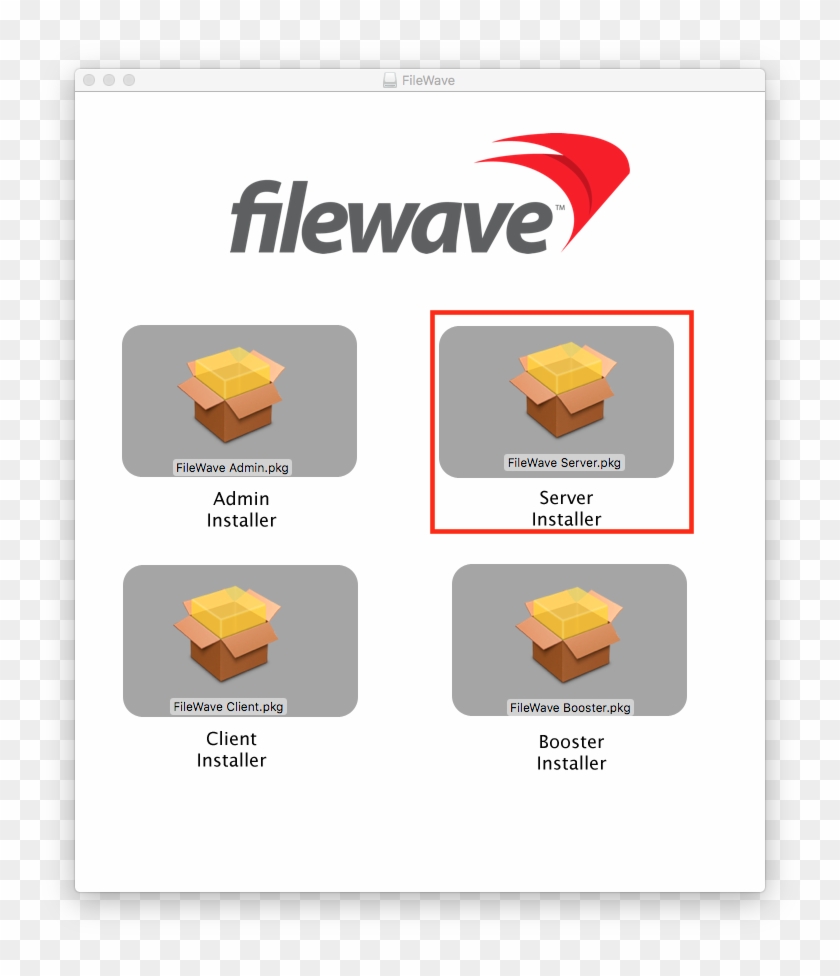Select the Booster Installer package box icon
Image resolution: width=840 pixels, height=976 pixels.
coord(569,636)
